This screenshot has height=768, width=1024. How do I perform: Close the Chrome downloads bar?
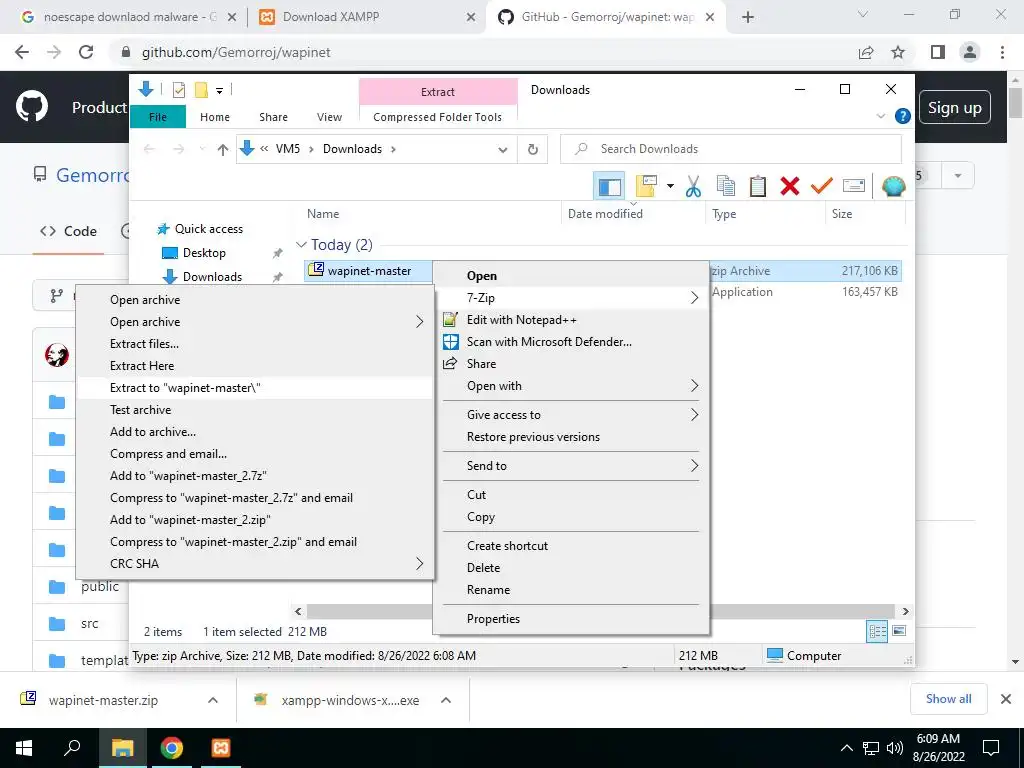[x=1006, y=699]
